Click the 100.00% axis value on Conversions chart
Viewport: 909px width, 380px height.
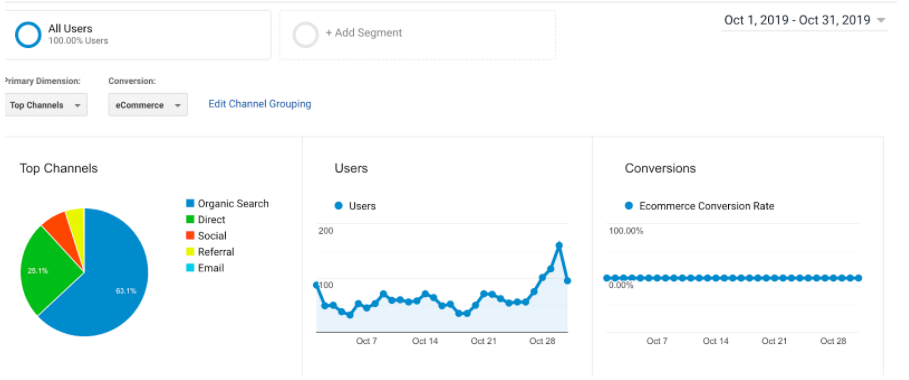pos(626,231)
